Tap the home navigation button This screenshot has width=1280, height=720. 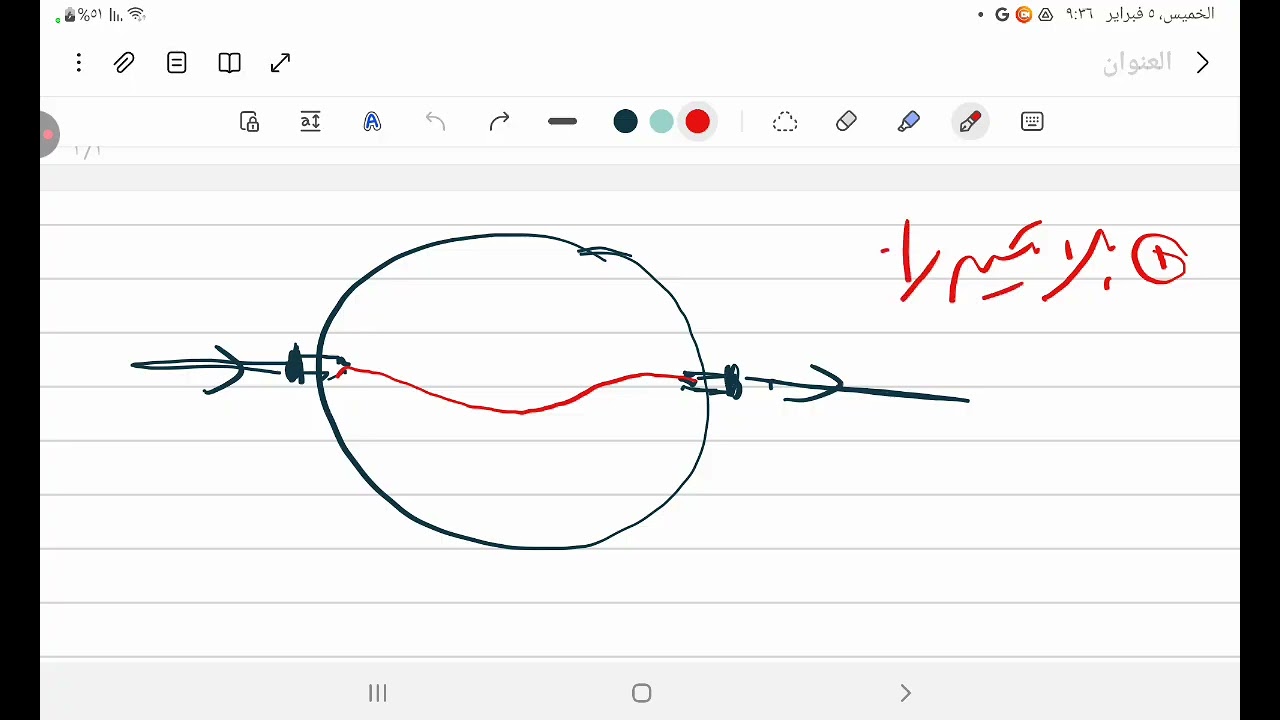pos(642,693)
